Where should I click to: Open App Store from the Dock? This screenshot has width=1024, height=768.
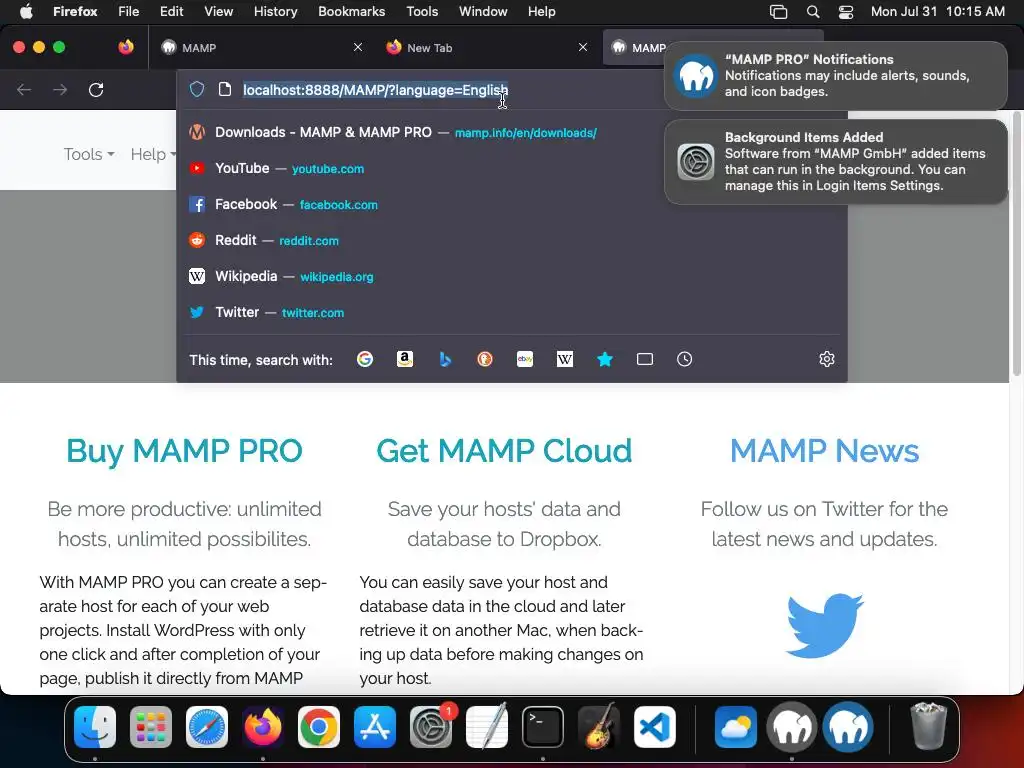[x=375, y=727]
